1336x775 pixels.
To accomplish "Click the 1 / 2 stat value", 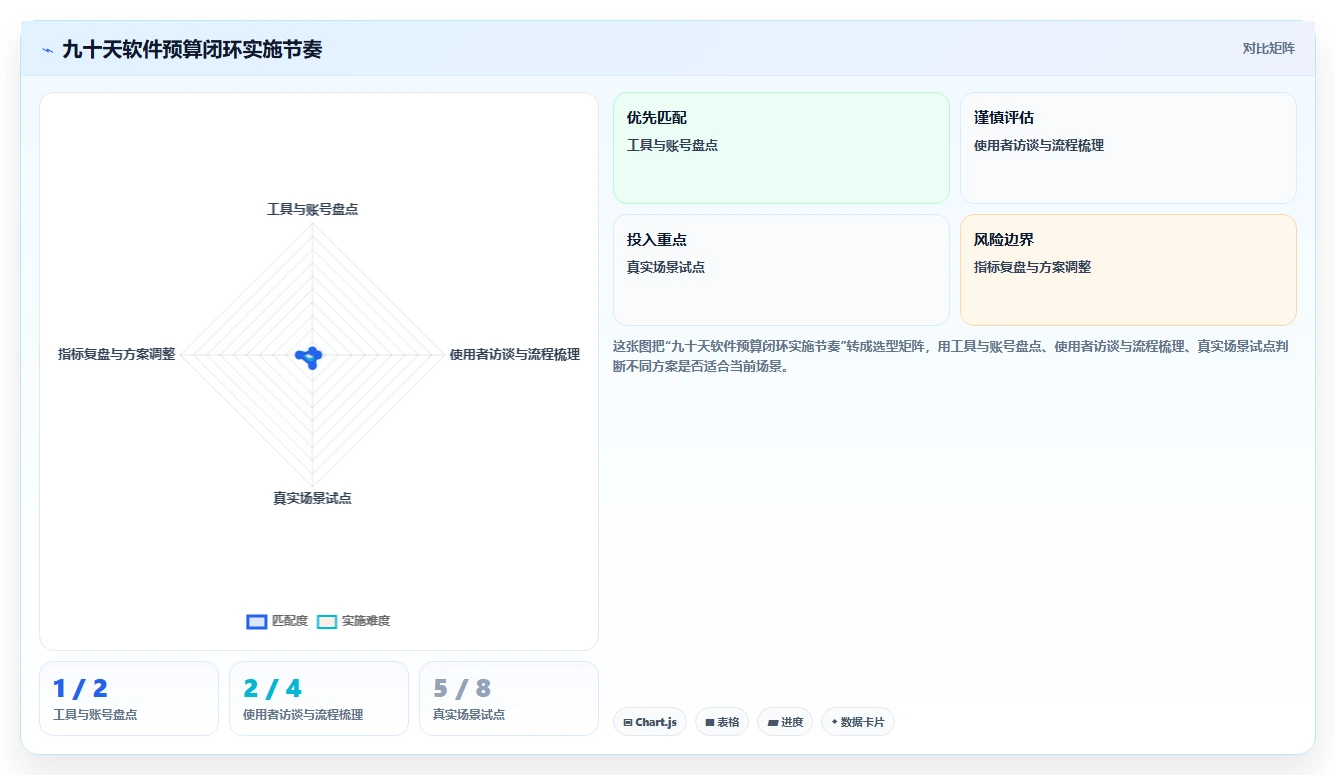I will point(80,688).
